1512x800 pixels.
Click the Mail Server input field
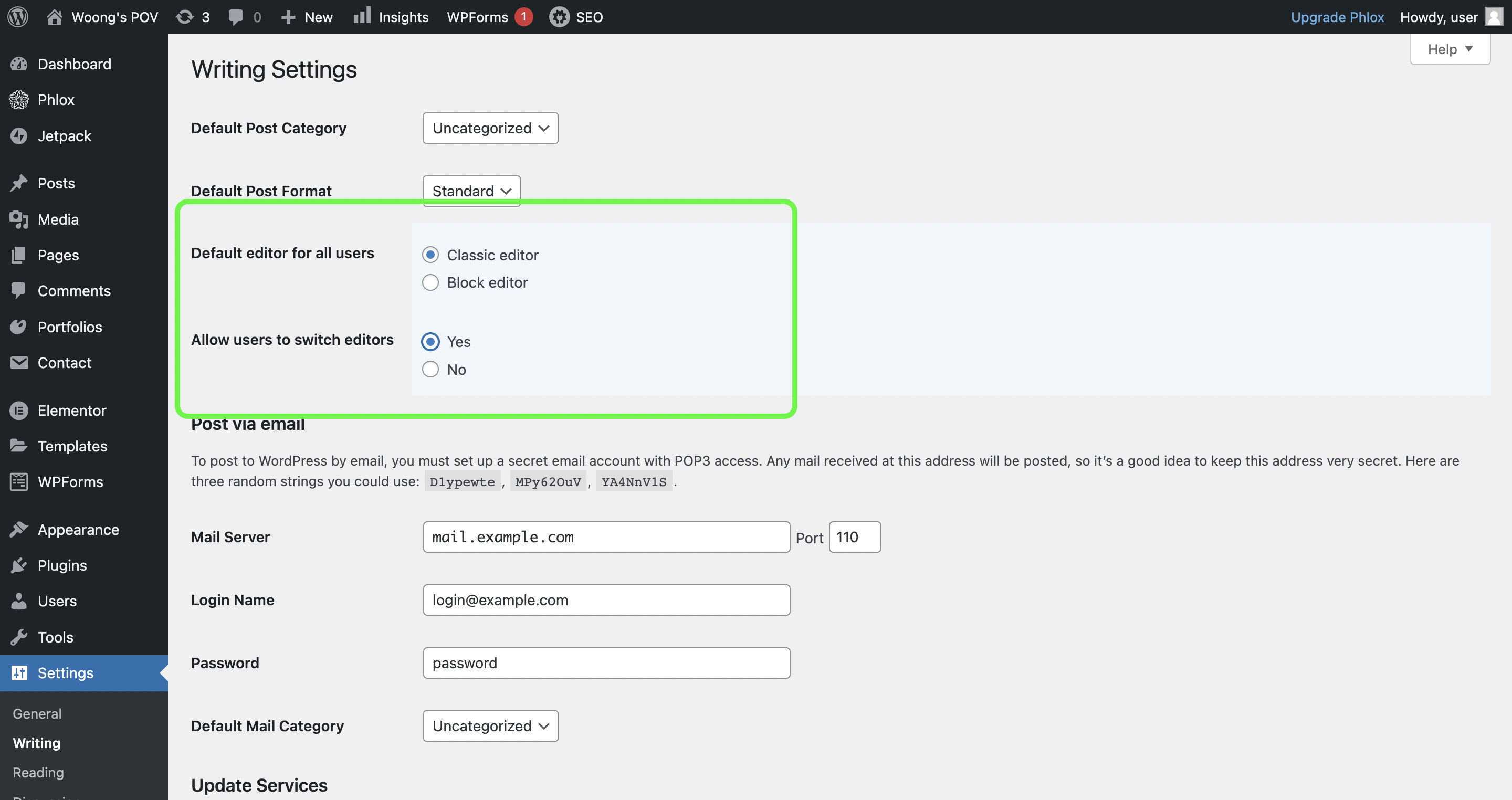(x=606, y=537)
